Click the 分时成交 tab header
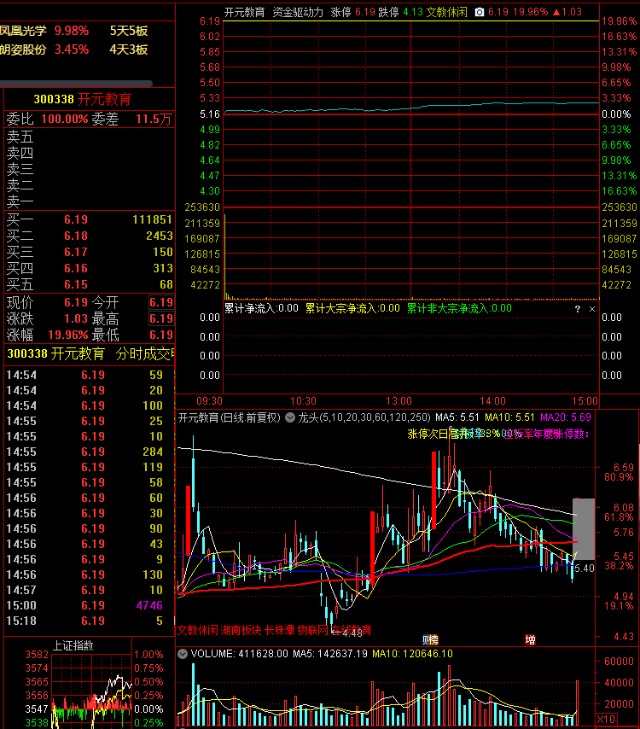 pyautogui.click(x=145, y=354)
